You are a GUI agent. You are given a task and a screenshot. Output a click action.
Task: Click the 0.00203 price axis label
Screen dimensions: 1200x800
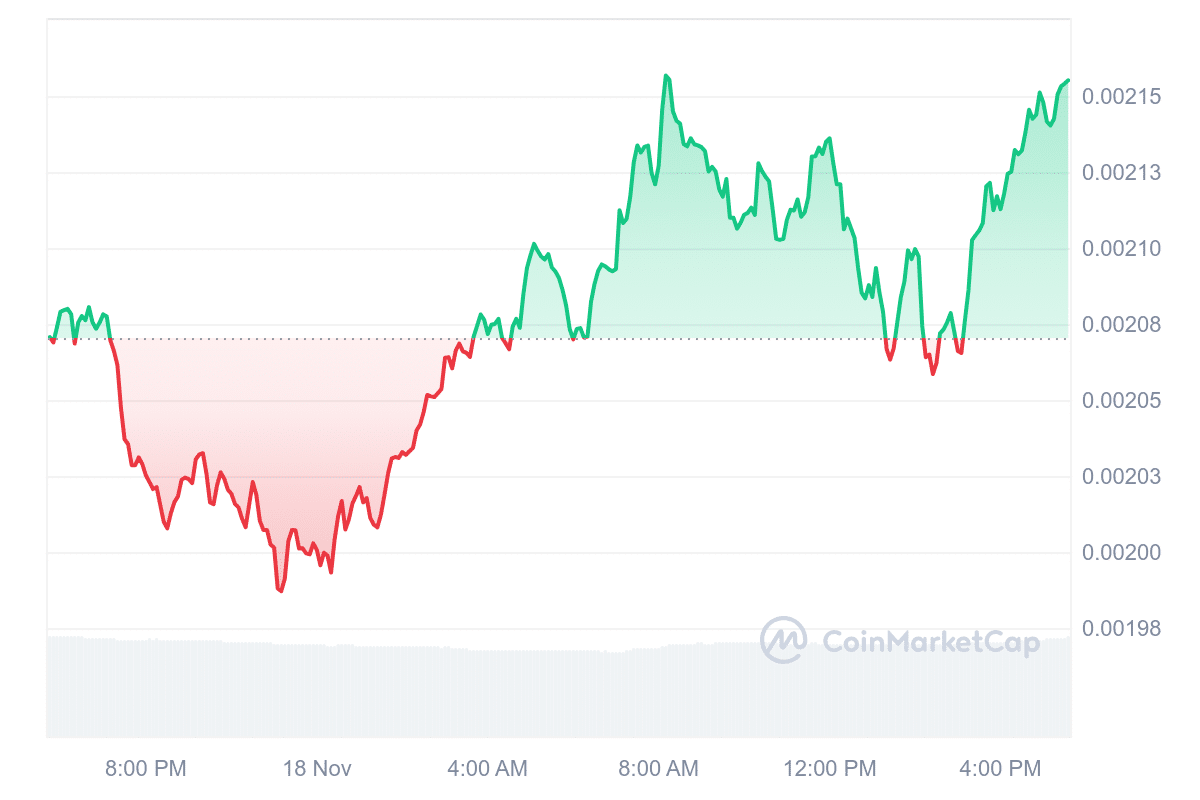point(1121,477)
